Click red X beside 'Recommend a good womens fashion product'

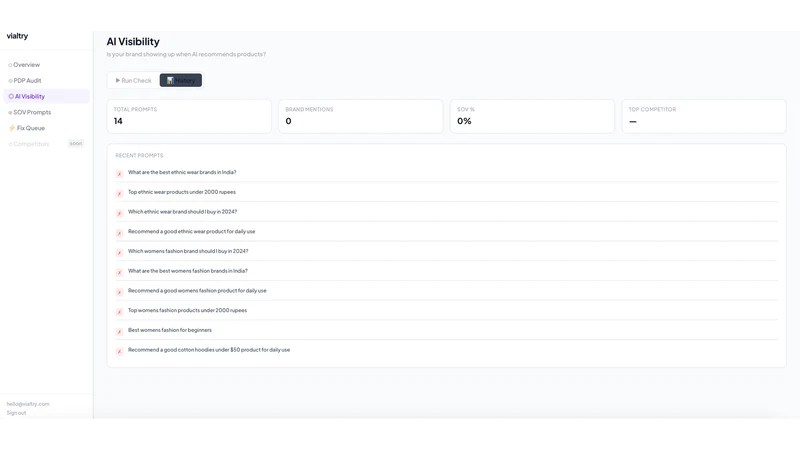click(119, 292)
